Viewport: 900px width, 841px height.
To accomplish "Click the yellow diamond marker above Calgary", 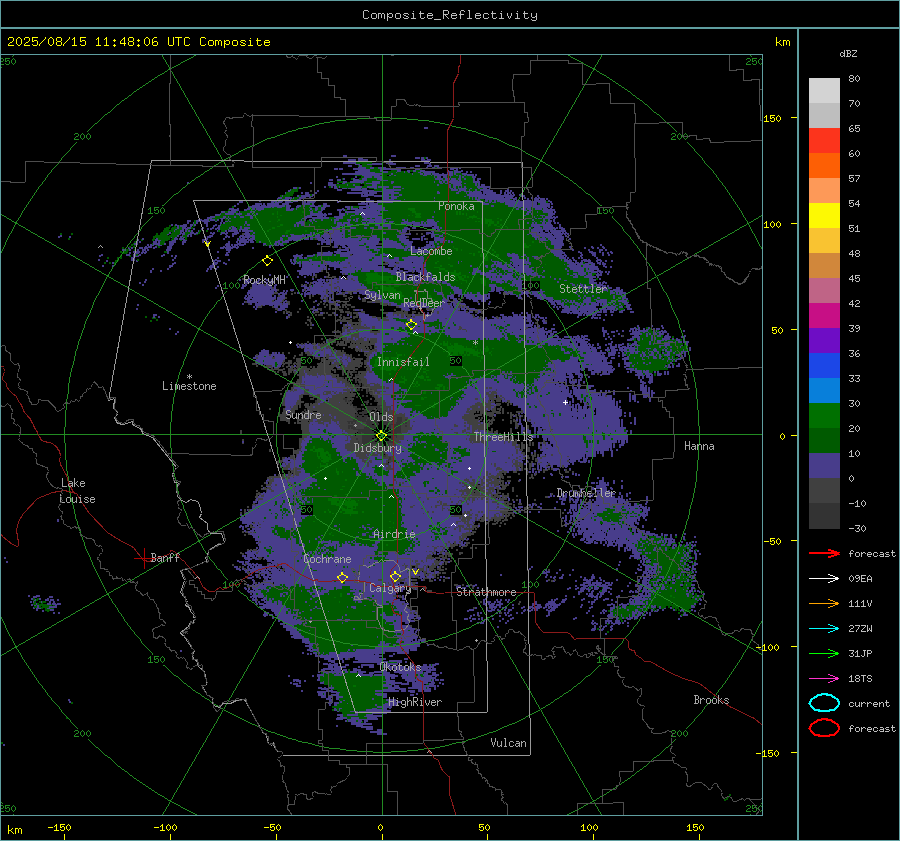I will click(395, 576).
